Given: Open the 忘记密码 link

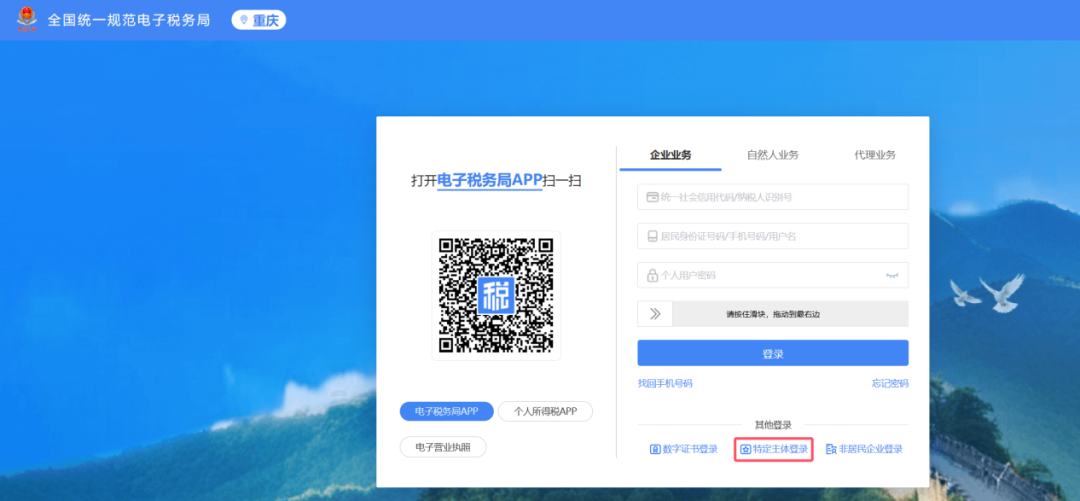Looking at the screenshot, I should [x=890, y=383].
